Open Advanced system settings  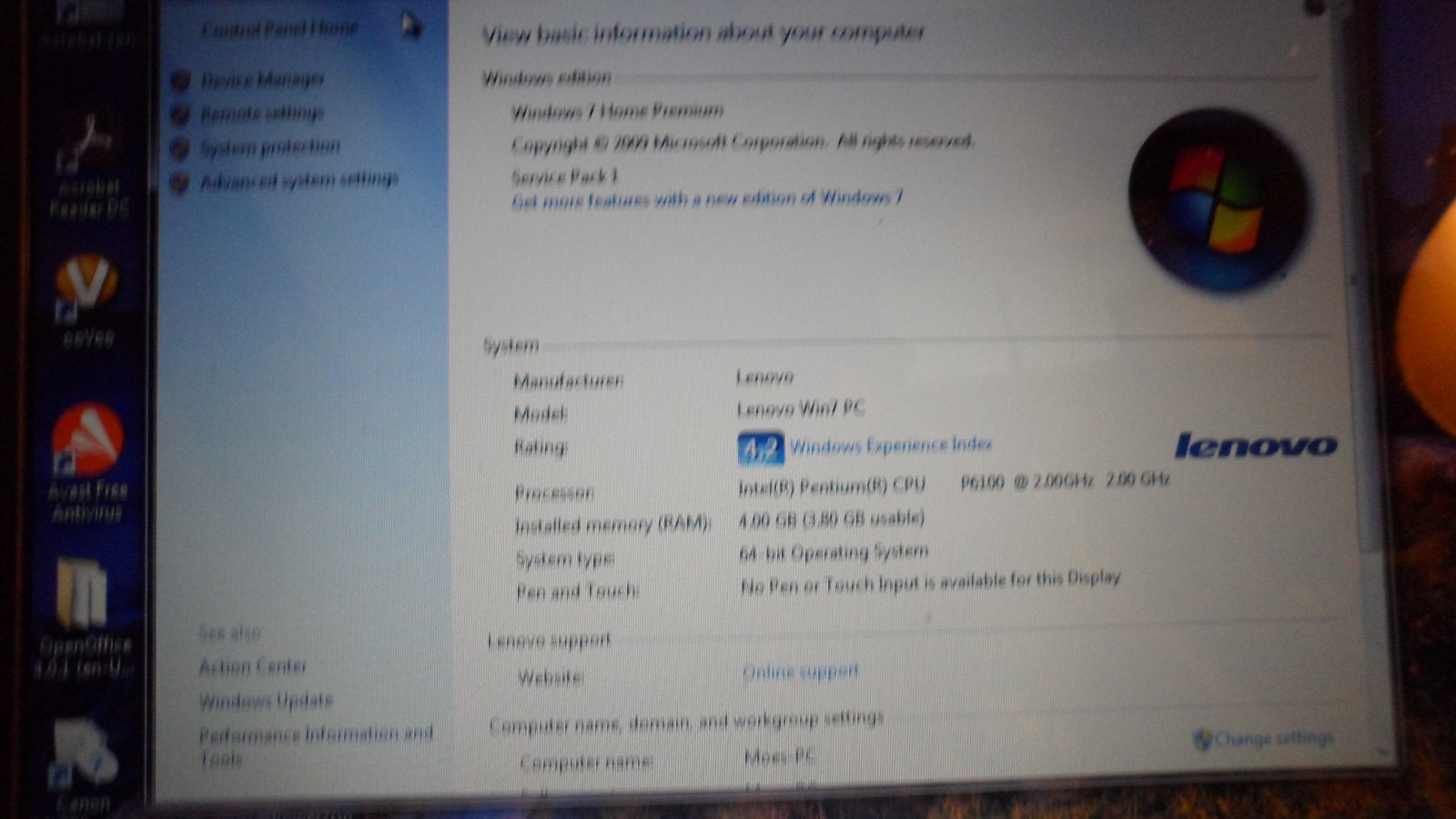[x=299, y=180]
